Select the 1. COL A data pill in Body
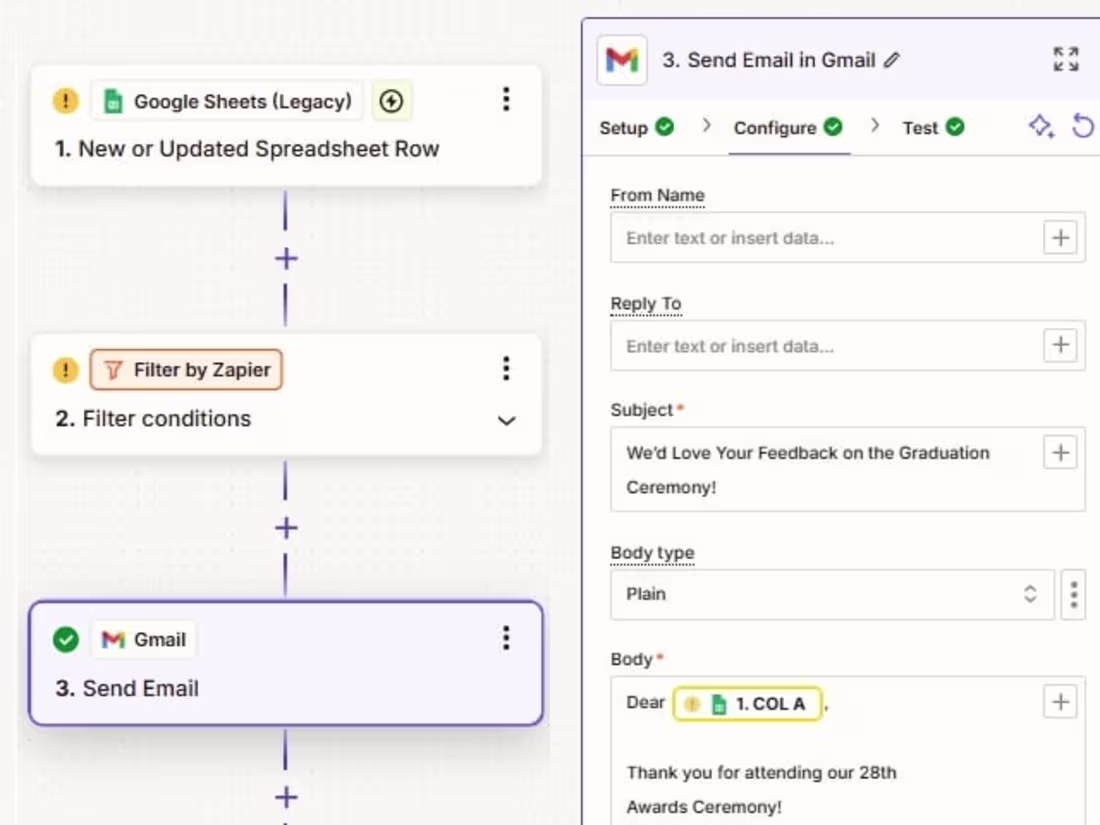Viewport: 1100px width, 825px height. 748,703
